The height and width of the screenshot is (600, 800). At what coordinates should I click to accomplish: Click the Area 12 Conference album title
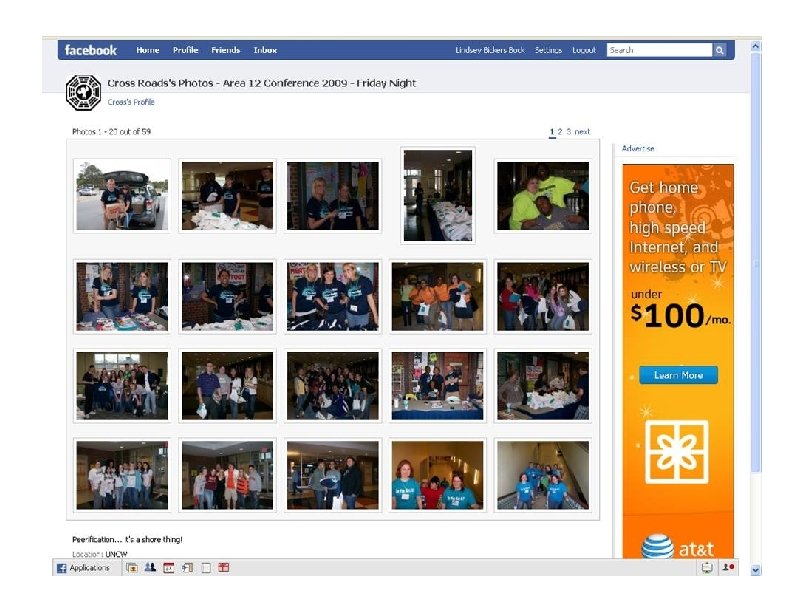pyautogui.click(x=262, y=83)
